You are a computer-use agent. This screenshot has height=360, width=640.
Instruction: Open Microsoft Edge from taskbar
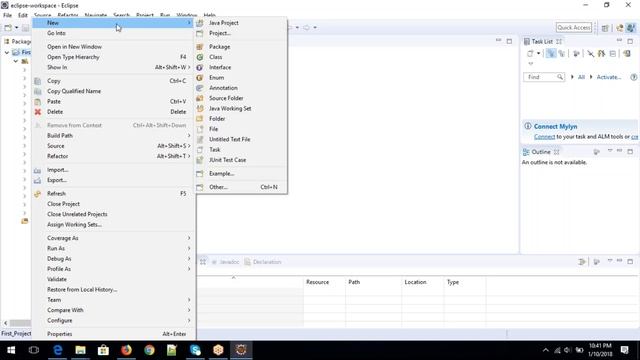(x=58, y=350)
